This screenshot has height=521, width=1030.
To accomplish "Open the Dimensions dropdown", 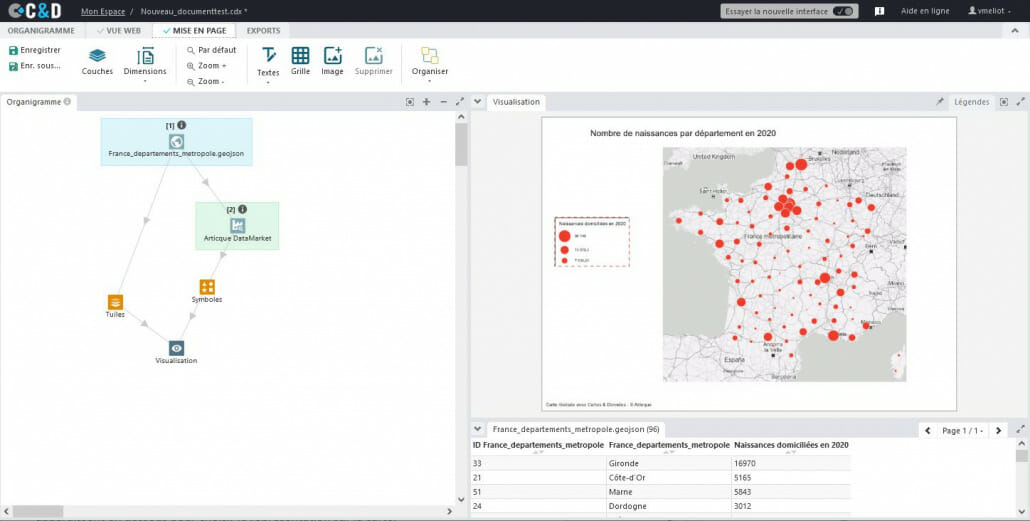I will (145, 62).
